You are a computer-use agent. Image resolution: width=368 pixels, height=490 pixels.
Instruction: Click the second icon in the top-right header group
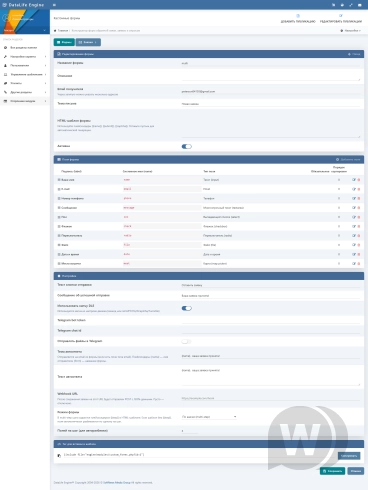coord(342,5)
